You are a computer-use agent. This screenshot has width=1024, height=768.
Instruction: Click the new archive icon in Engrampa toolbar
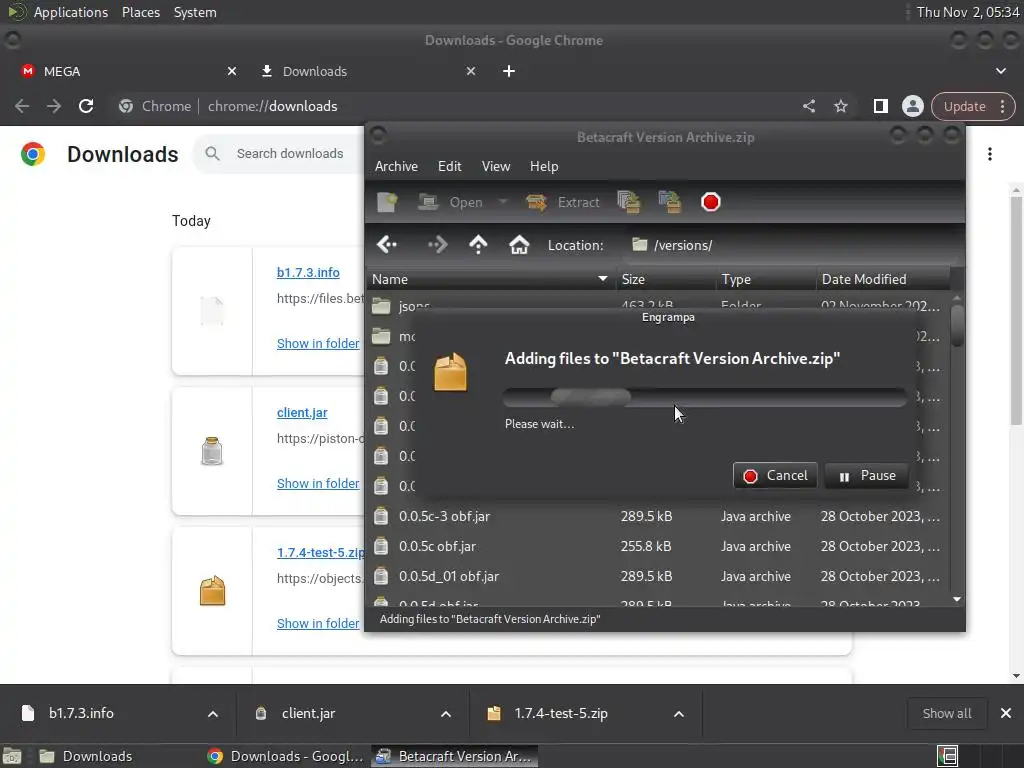click(x=387, y=202)
